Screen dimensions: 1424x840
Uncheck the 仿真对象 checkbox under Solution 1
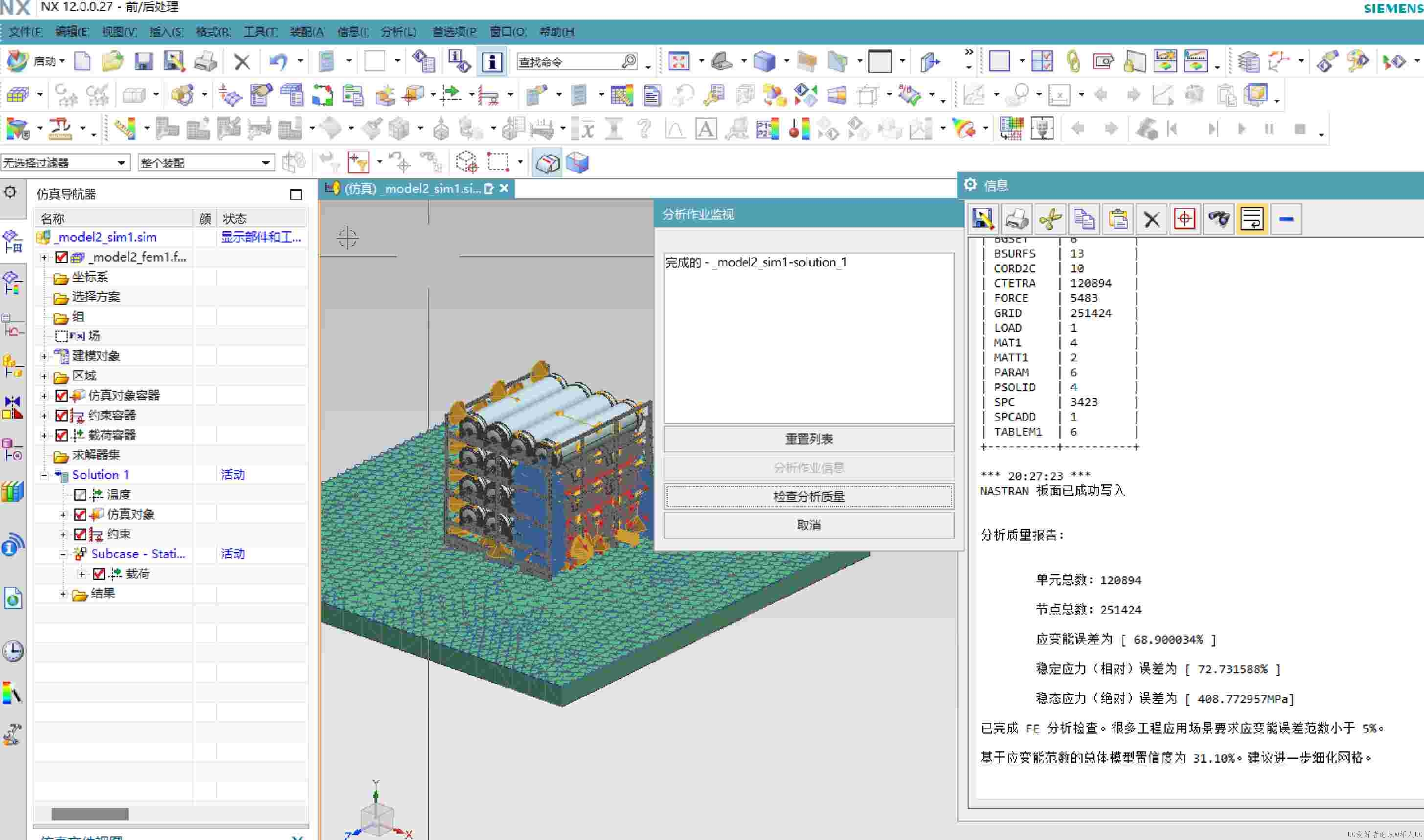[x=80, y=514]
